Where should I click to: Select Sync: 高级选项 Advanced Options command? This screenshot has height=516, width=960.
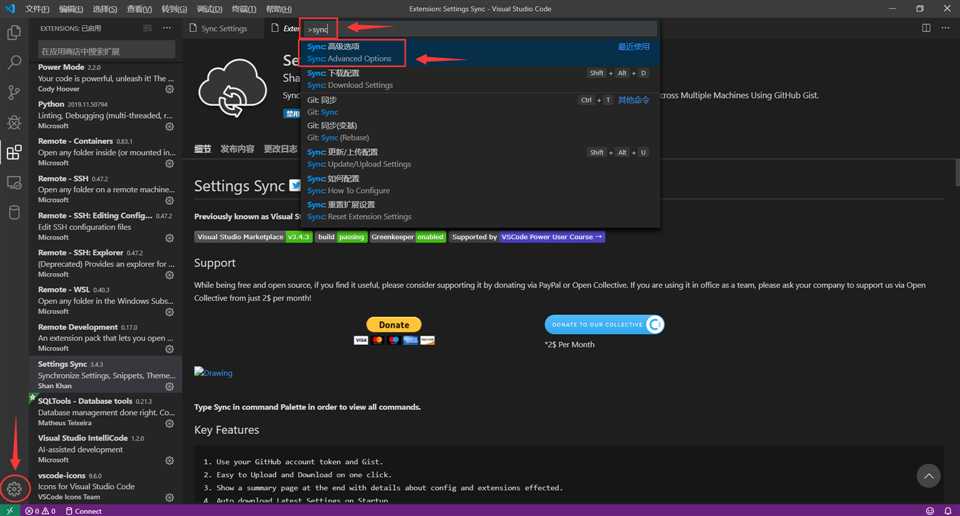click(x=480, y=53)
